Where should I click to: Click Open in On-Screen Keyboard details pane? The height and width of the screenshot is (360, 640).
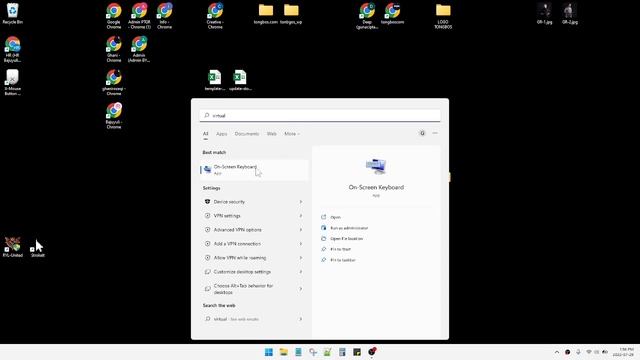[336, 217]
